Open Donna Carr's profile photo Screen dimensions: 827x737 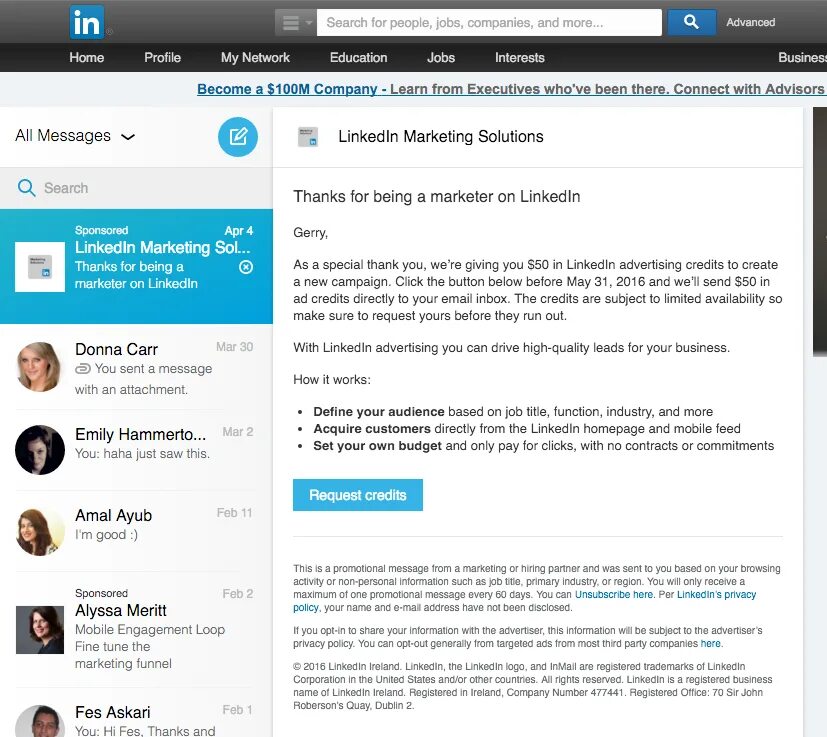(x=39, y=367)
